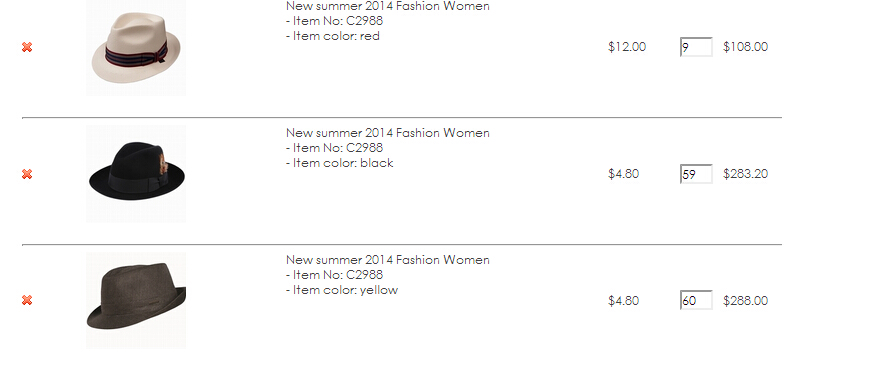View the black fedora hat image

[x=136, y=174]
